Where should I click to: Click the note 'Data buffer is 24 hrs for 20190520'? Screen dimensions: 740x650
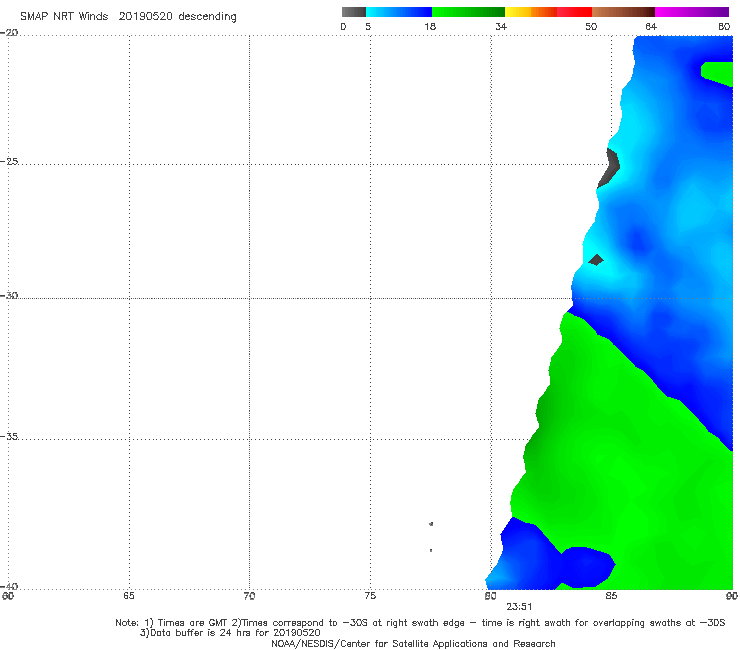point(230,633)
